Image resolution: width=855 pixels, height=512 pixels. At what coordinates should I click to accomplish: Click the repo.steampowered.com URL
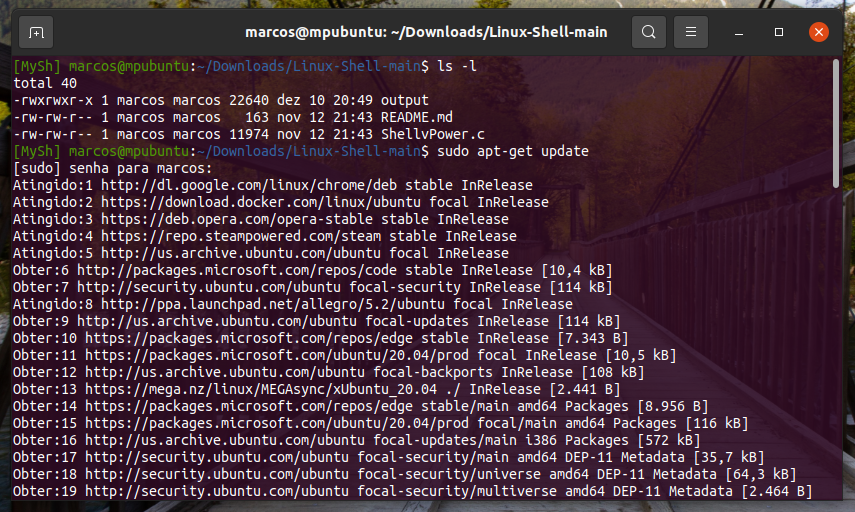241,236
